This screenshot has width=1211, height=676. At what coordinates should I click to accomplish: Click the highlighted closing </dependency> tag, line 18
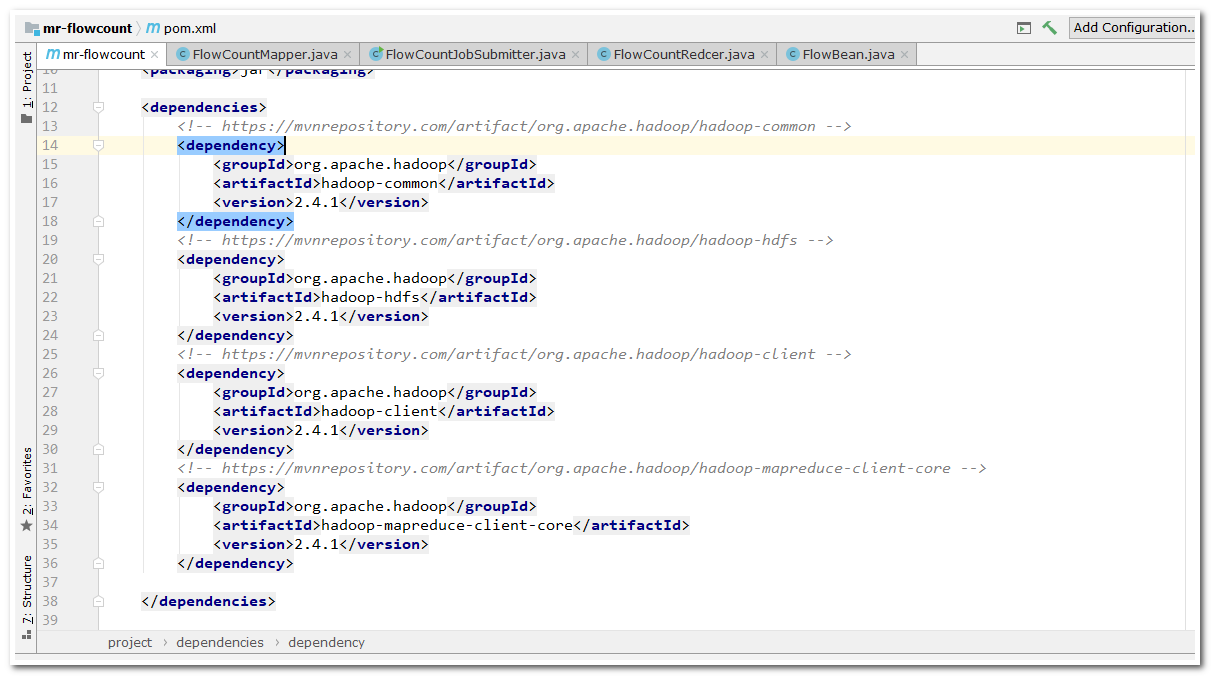pyautogui.click(x=235, y=221)
